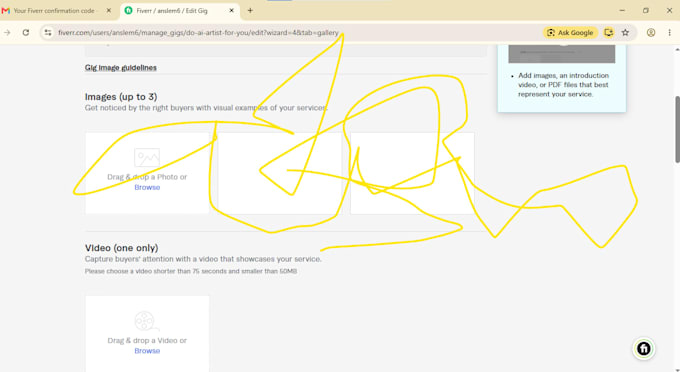Open the Gig image guidelines link
Screen dimensions: 680x372
pyautogui.click(x=121, y=68)
